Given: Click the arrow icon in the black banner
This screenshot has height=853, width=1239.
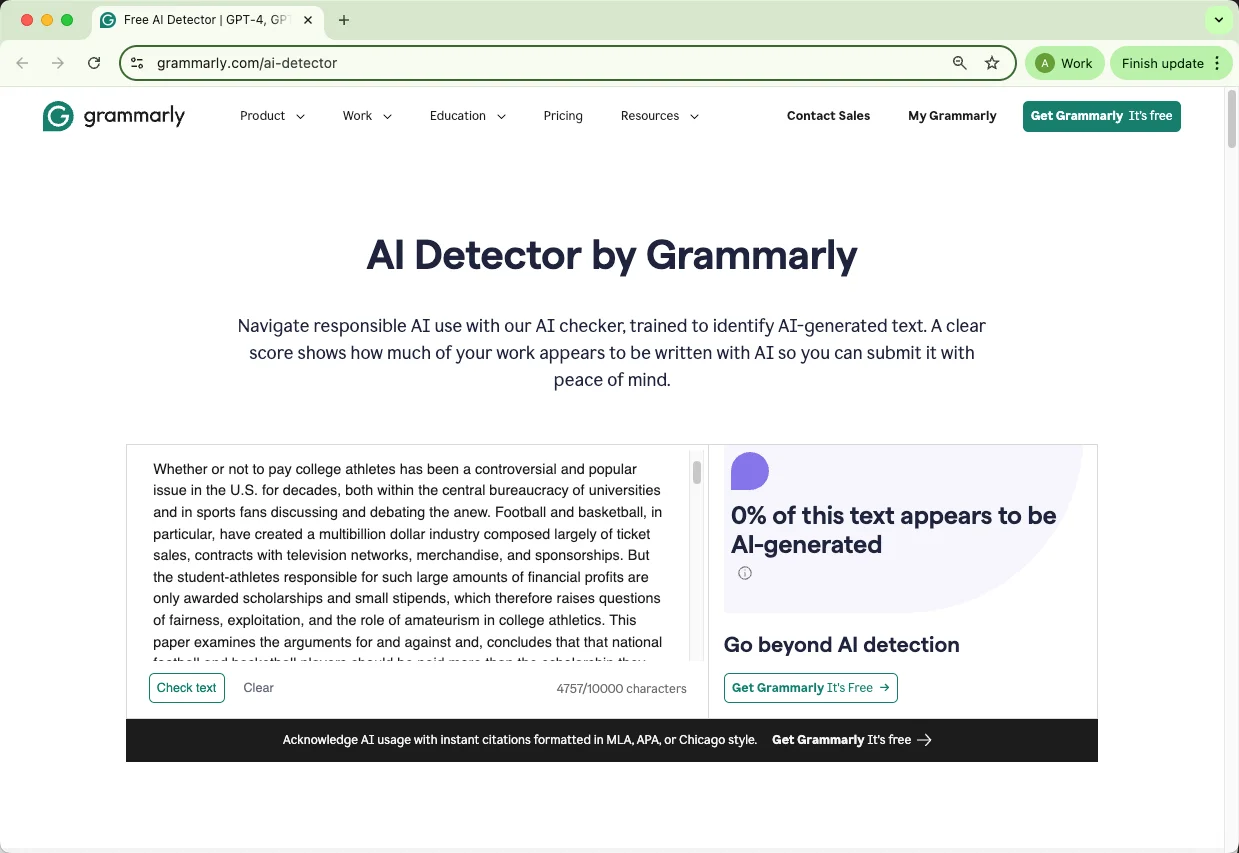Looking at the screenshot, I should point(924,740).
